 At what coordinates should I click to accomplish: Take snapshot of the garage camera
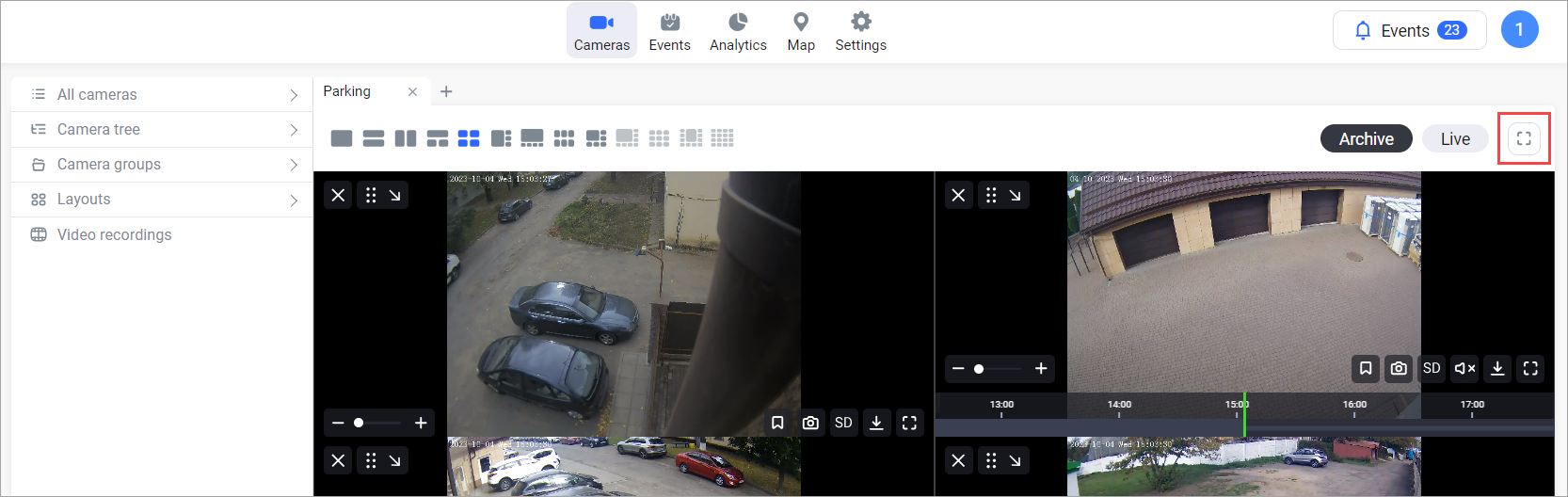tap(1399, 368)
